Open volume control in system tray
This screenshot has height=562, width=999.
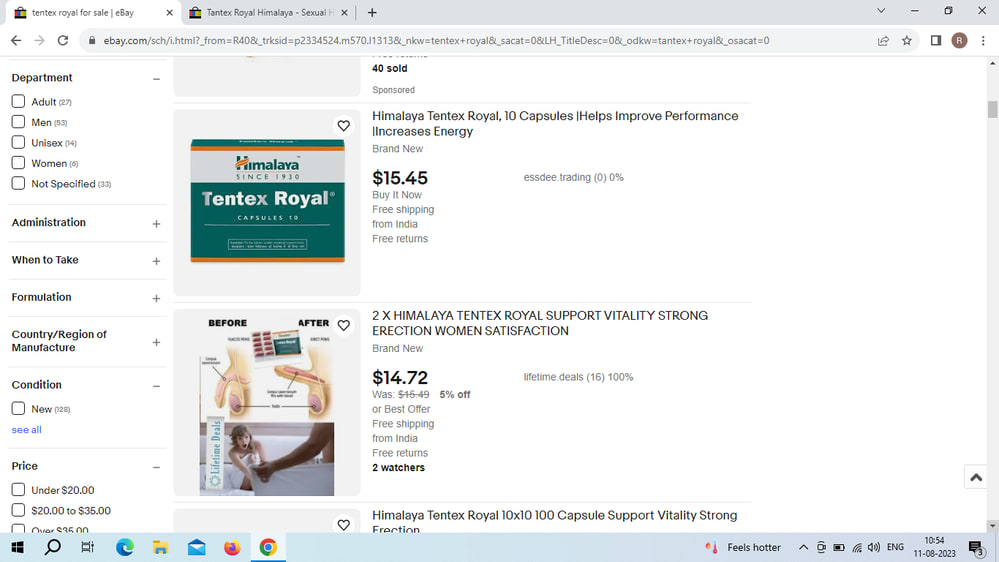click(x=874, y=547)
